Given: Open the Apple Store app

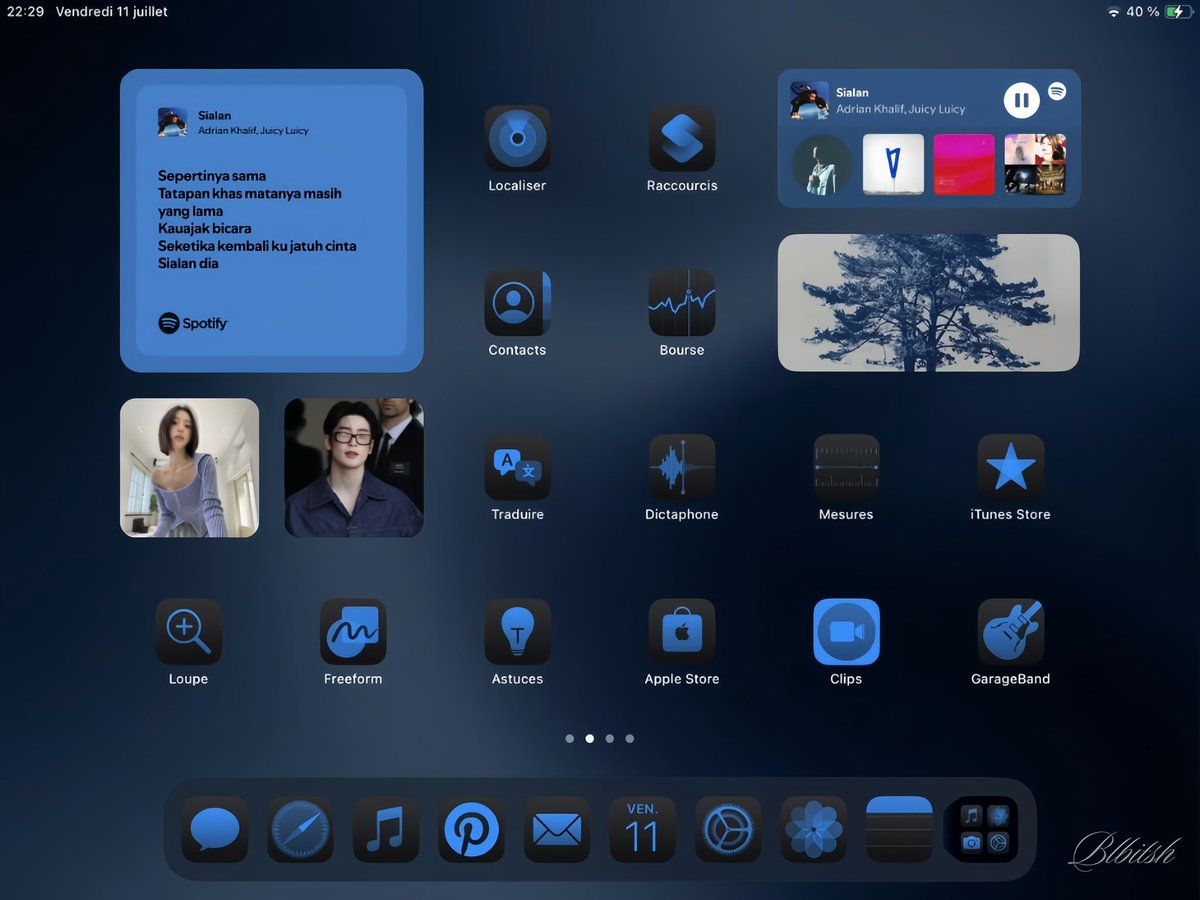Looking at the screenshot, I should tap(682, 632).
